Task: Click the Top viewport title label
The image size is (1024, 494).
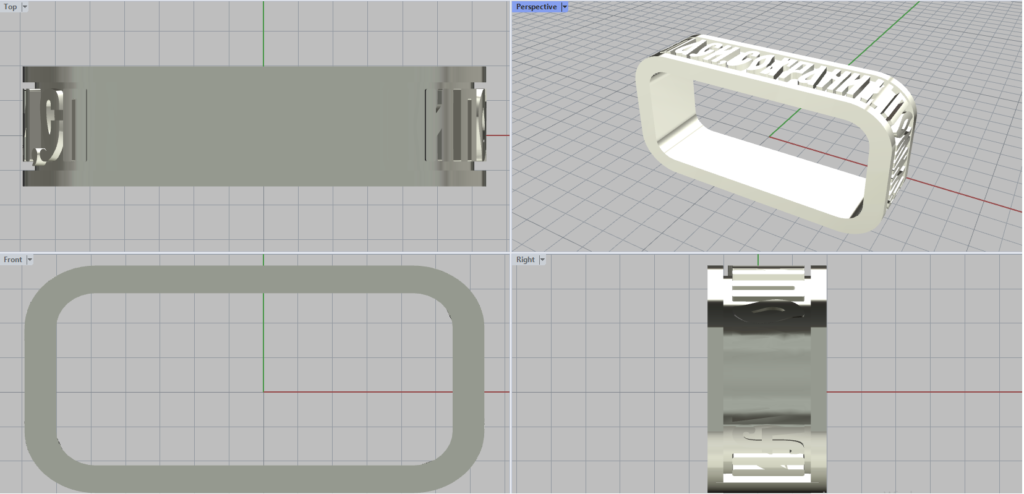Action: [10, 6]
